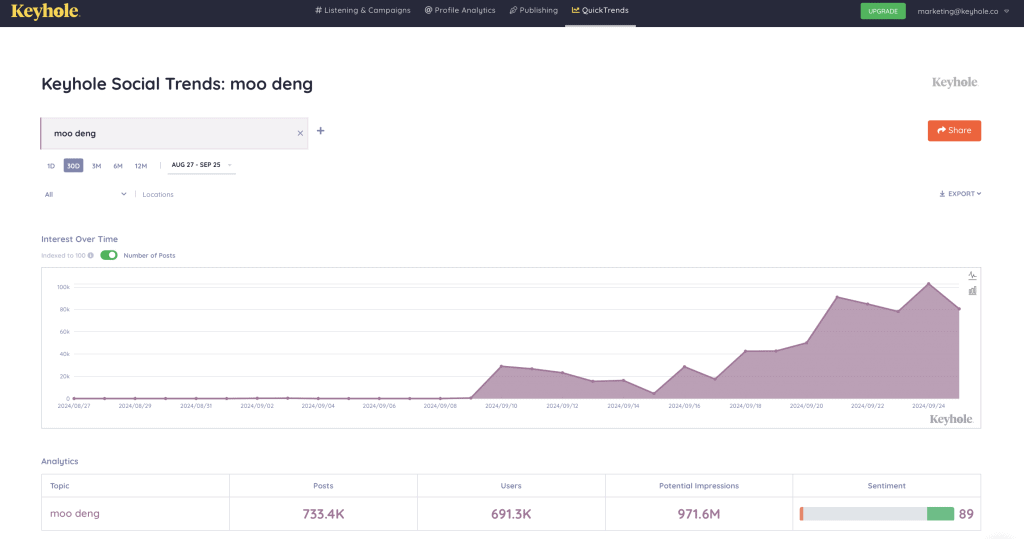The width and height of the screenshot is (1024, 539).
Task: Select the 1D time range
Action: pos(51,166)
